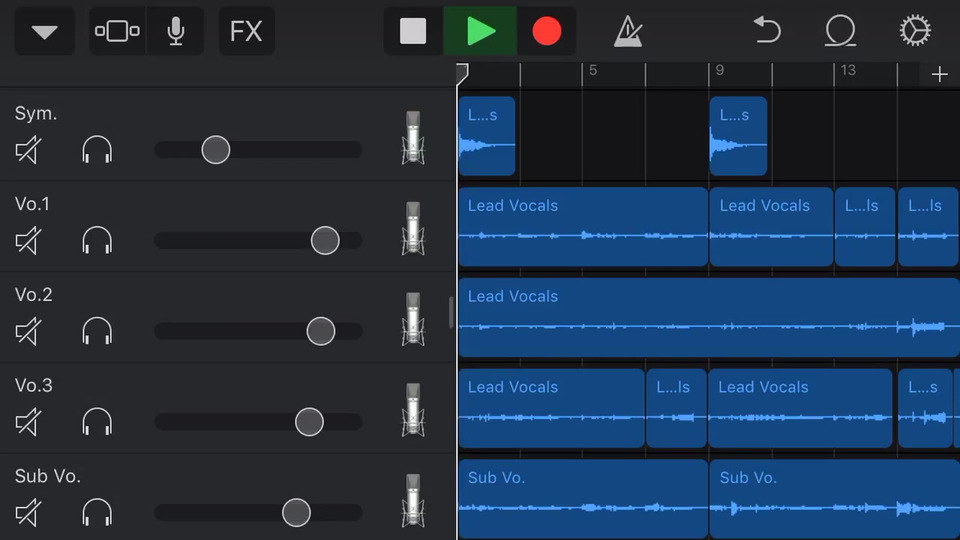Screen dimensions: 960x540
Task: Select the Sym. region at bar 9
Action: tap(738, 136)
